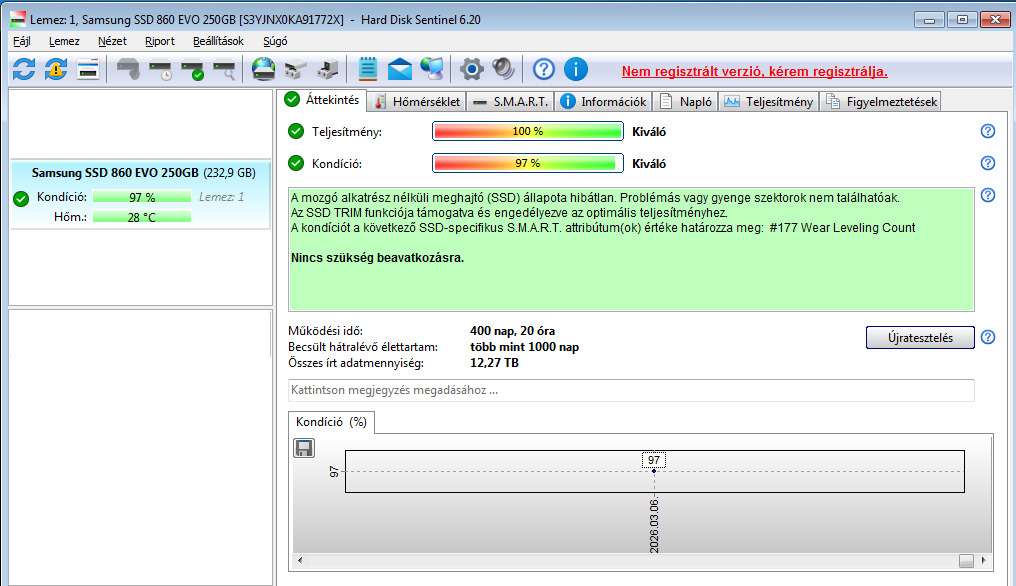1016x586 pixels.
Task: Click the two gray drives icon
Action: point(295,69)
